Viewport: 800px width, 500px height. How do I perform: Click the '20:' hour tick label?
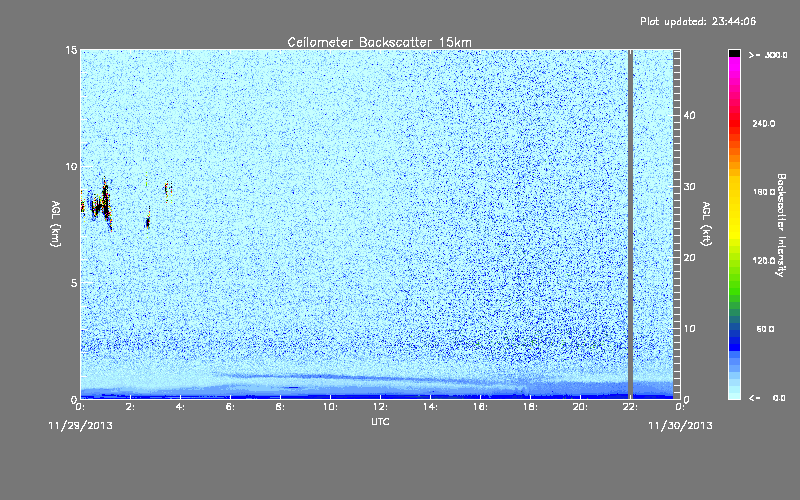click(x=581, y=407)
